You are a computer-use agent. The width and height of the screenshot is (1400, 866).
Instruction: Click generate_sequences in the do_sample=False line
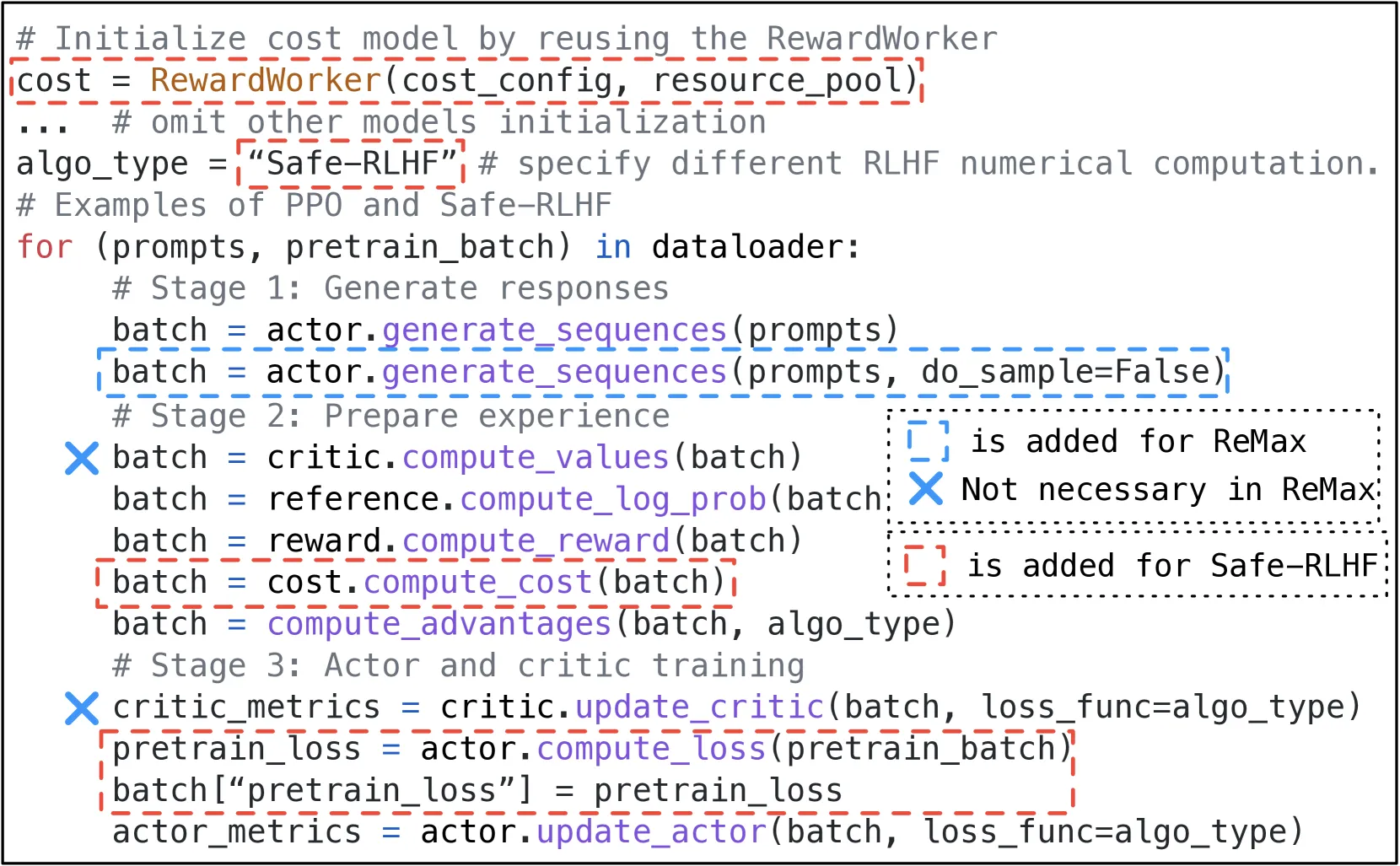pos(554,372)
